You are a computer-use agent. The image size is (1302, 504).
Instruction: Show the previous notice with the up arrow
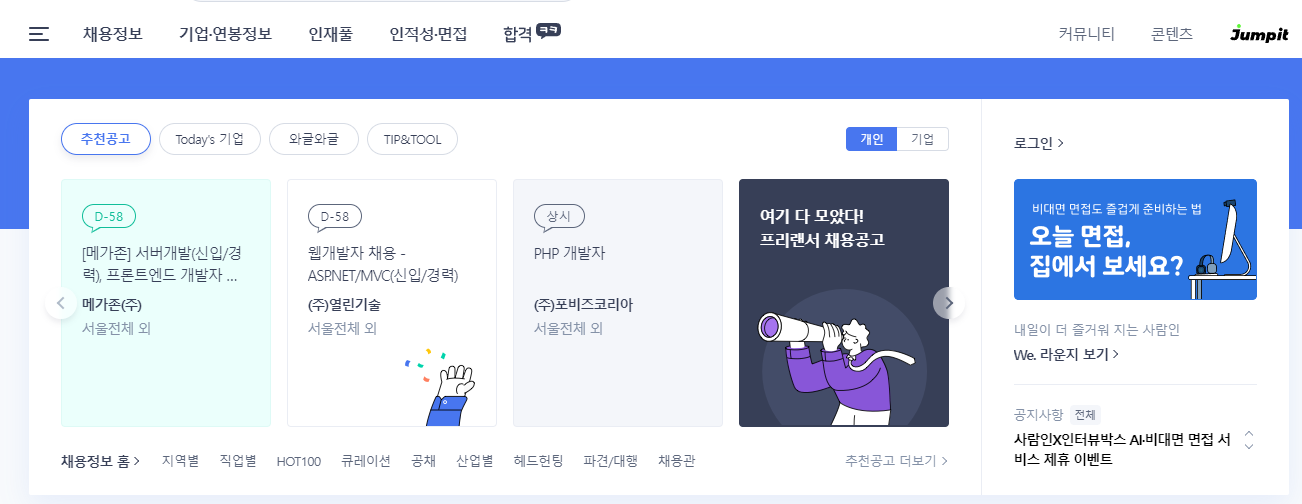click(x=1249, y=434)
